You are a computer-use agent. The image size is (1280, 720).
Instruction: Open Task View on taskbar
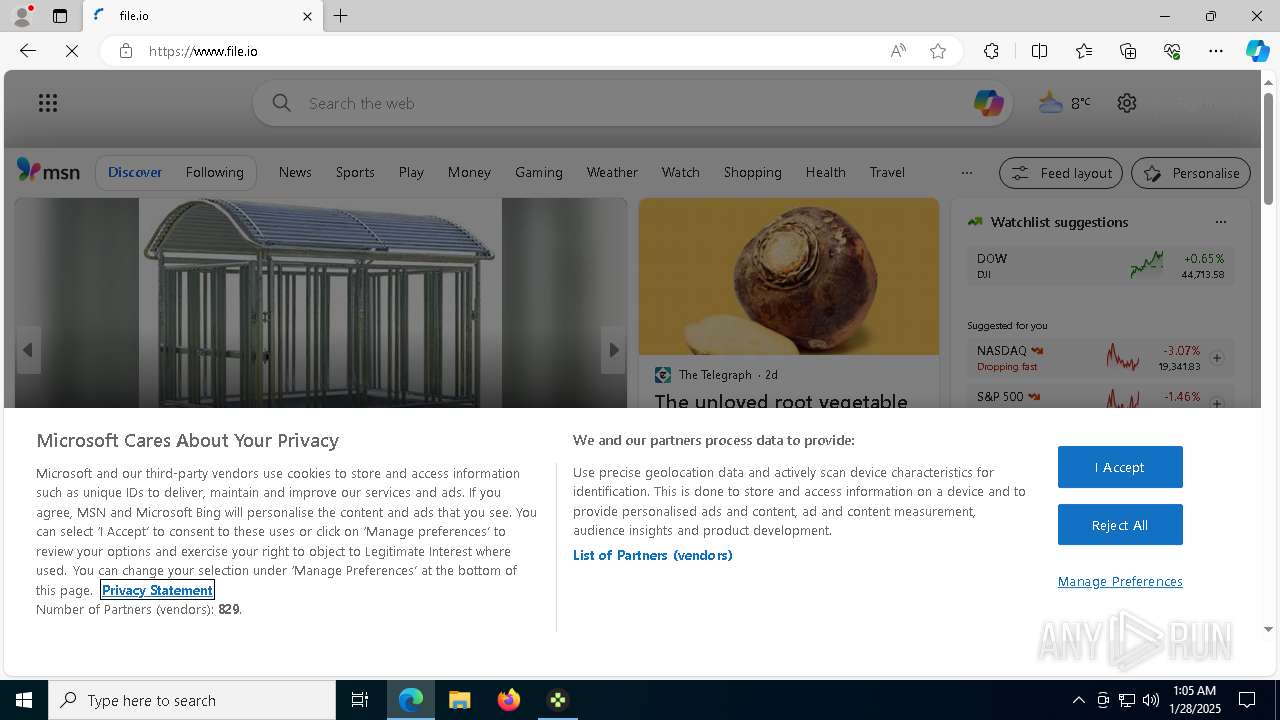click(x=360, y=700)
